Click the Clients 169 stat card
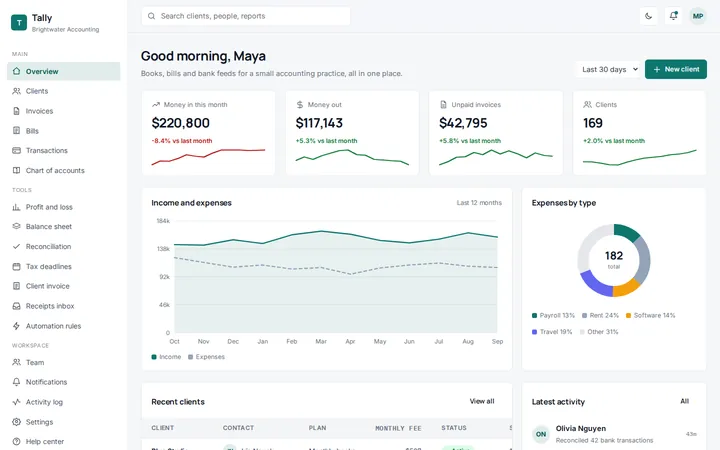The width and height of the screenshot is (720, 450). click(x=640, y=133)
